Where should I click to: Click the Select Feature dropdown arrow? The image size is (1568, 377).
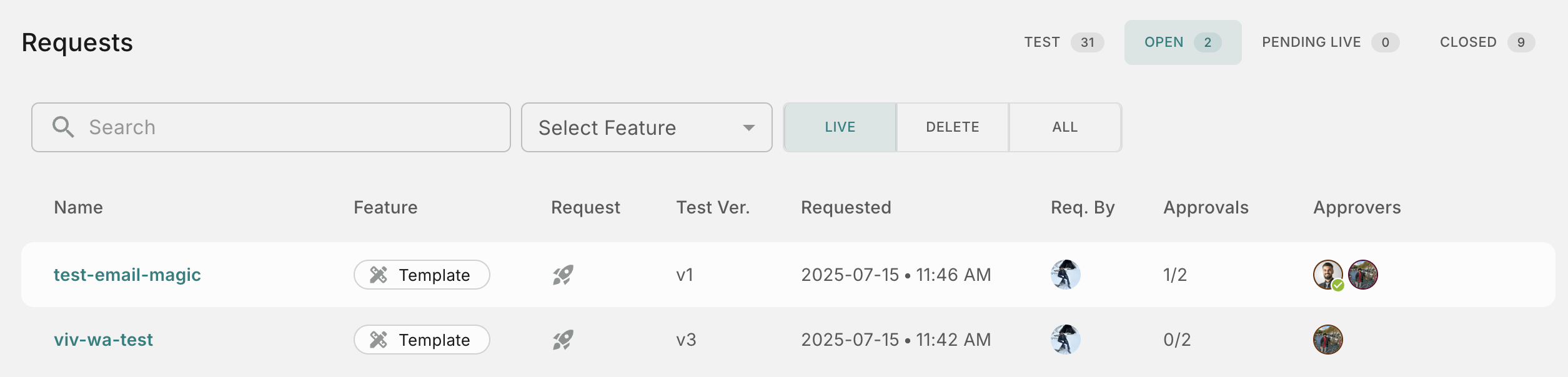coord(748,127)
